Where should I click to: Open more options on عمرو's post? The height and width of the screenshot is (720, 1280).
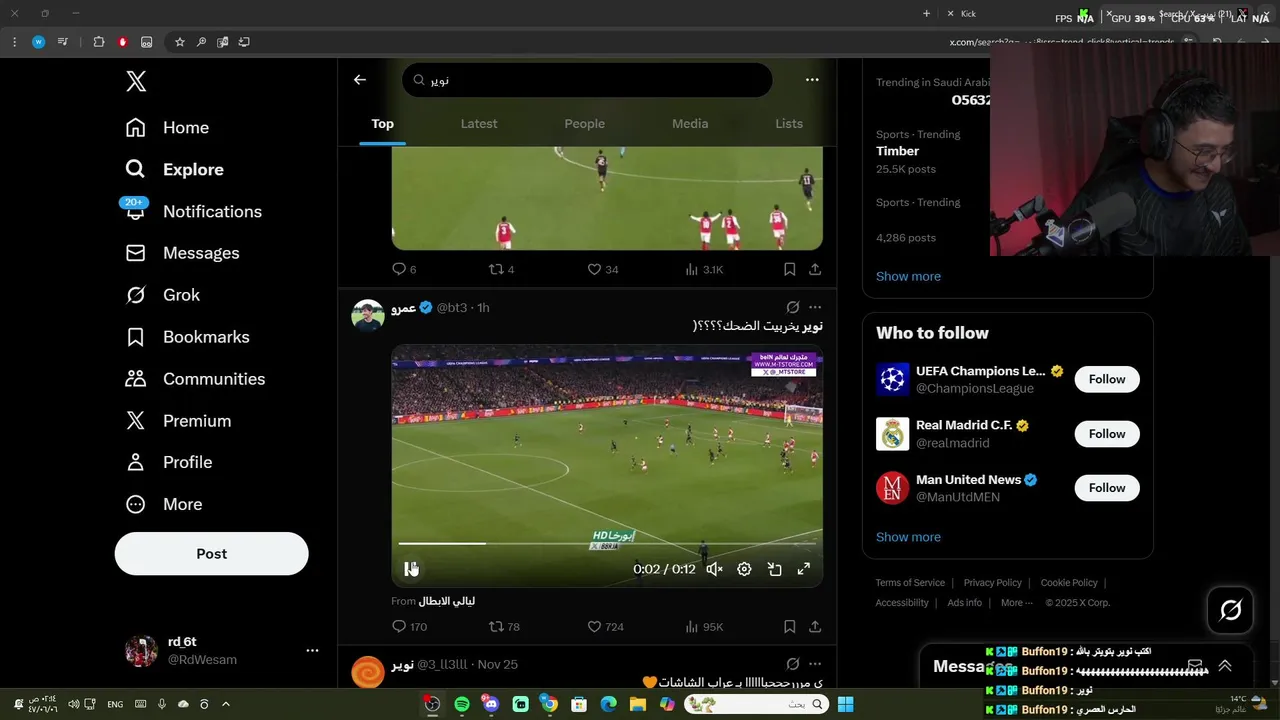[x=815, y=307]
